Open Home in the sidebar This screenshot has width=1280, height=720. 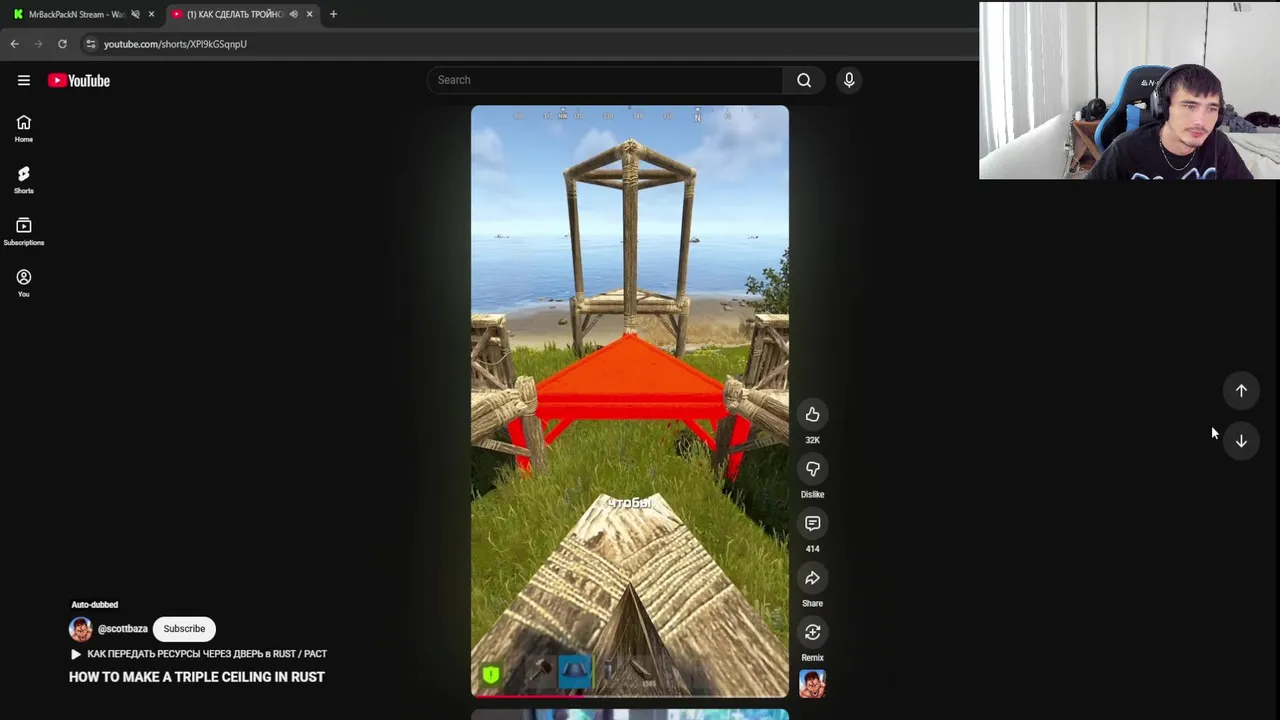(x=23, y=128)
